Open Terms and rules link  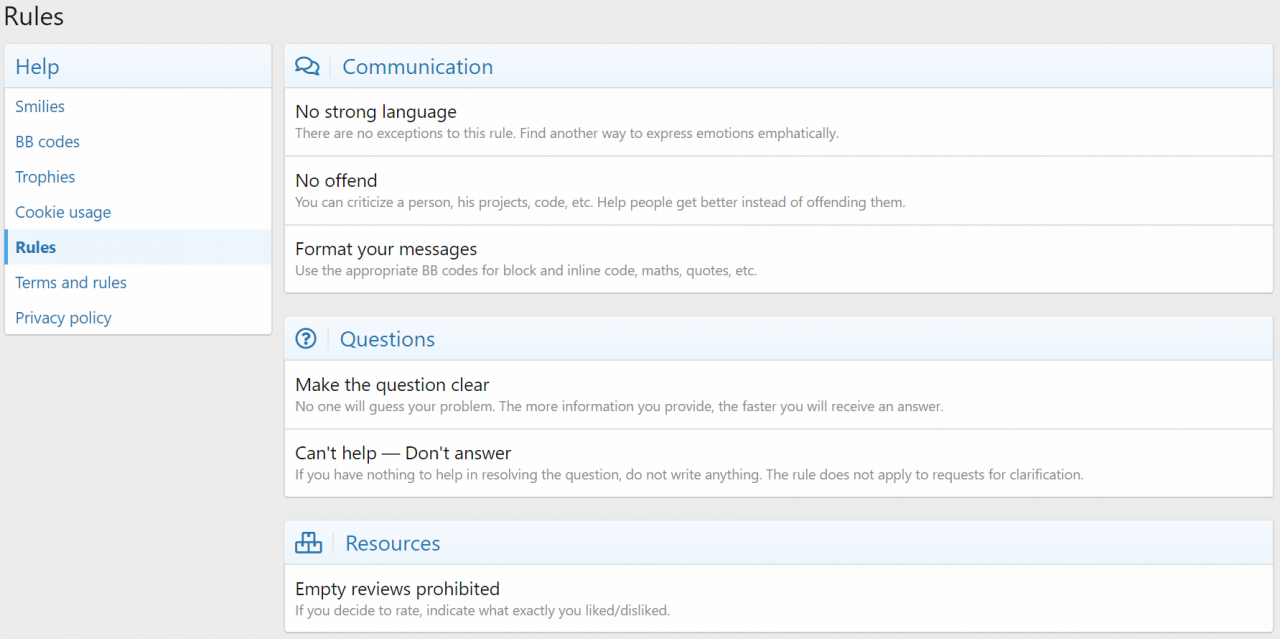click(71, 283)
